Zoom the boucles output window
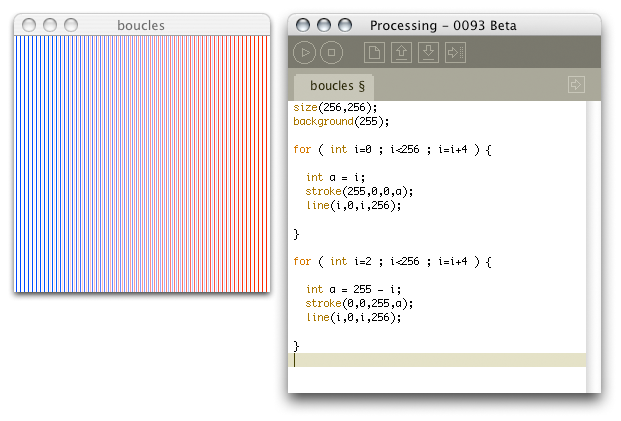The width and height of the screenshot is (621, 421). click(71, 24)
